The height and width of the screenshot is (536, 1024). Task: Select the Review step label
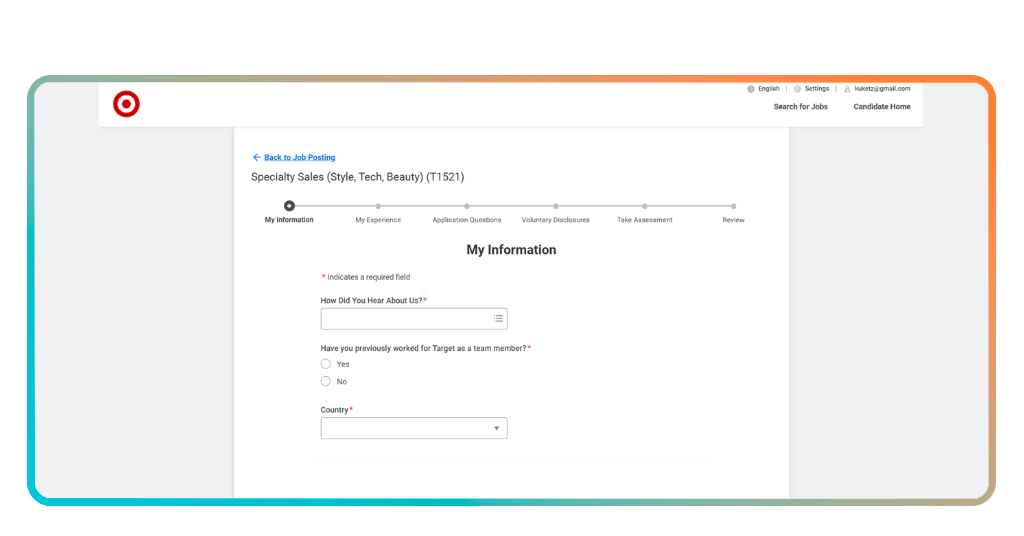pos(733,220)
